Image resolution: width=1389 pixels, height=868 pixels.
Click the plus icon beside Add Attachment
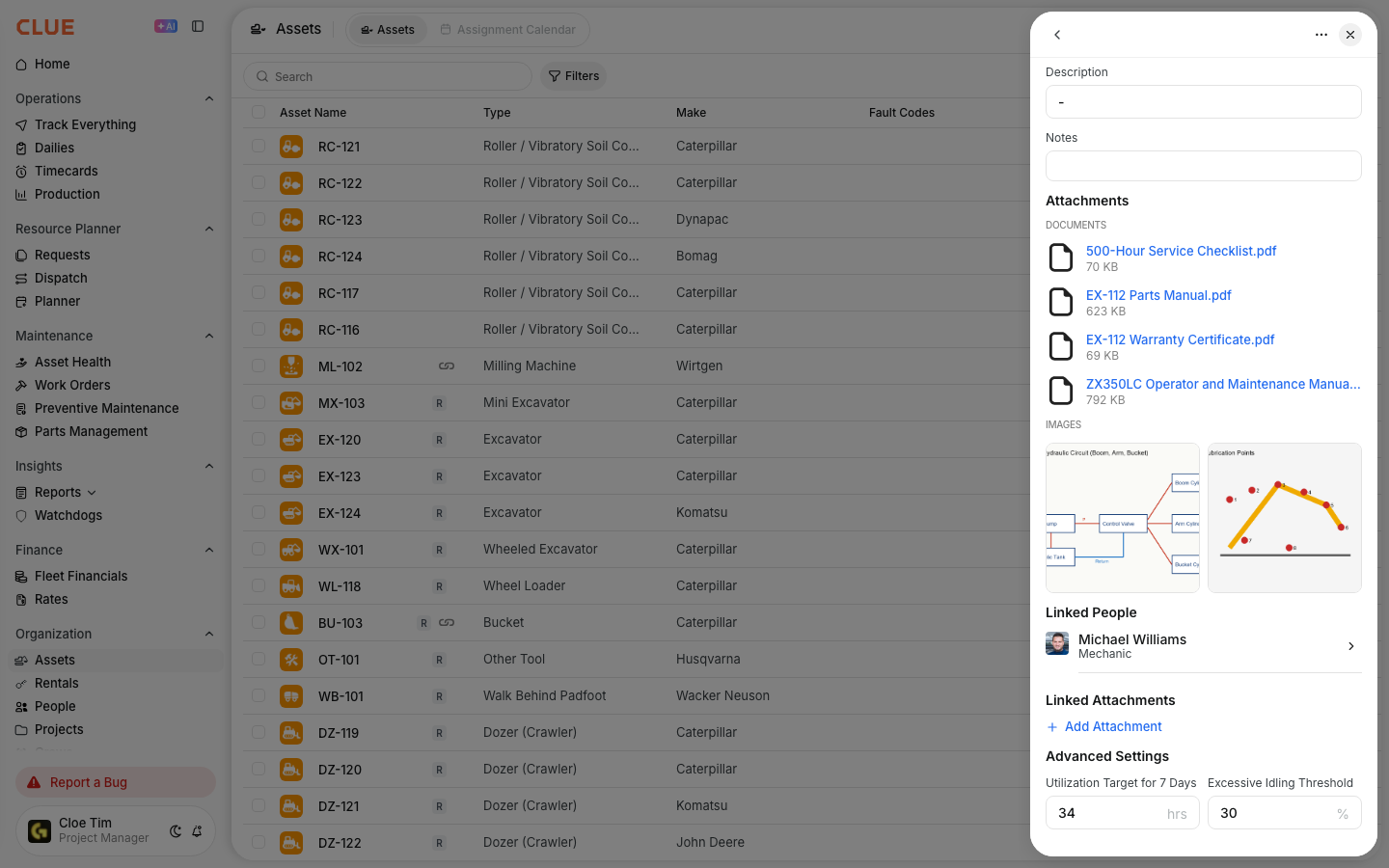[x=1052, y=727]
